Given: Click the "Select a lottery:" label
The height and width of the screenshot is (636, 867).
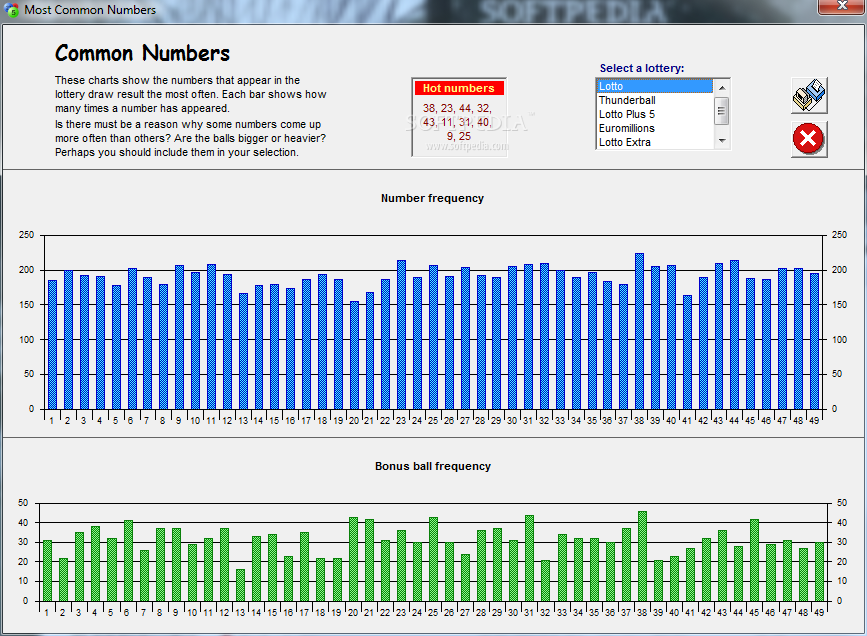Looking at the screenshot, I should 642,68.
